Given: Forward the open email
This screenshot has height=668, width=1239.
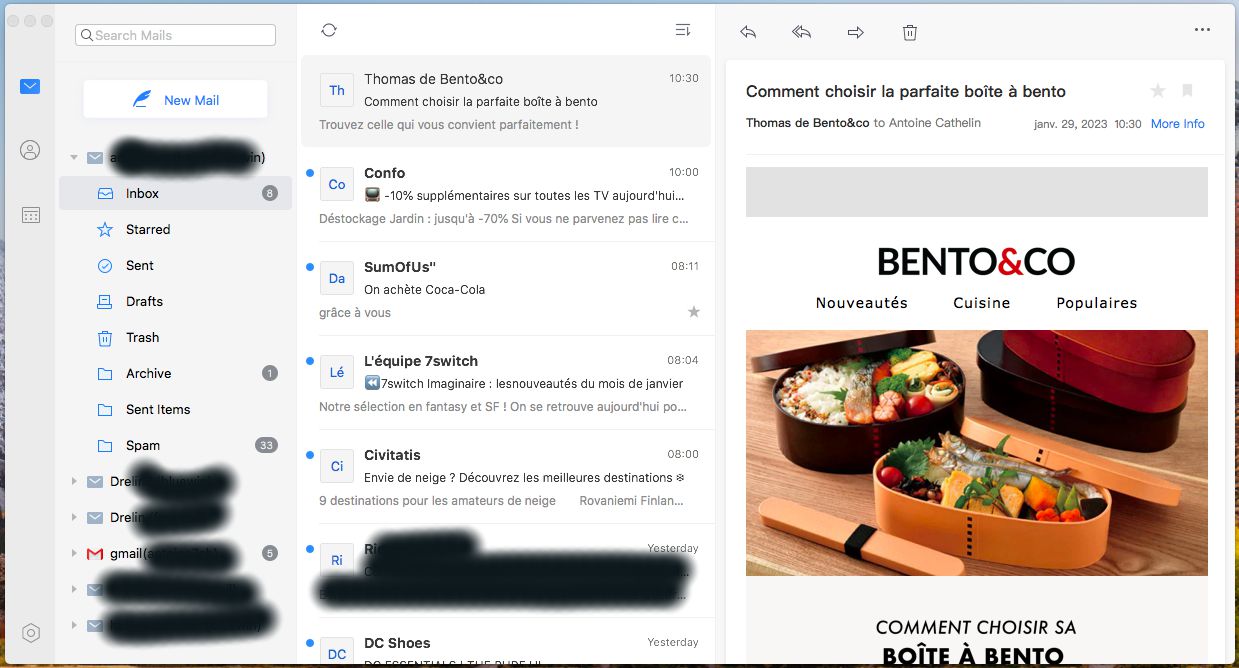Looking at the screenshot, I should (x=855, y=32).
